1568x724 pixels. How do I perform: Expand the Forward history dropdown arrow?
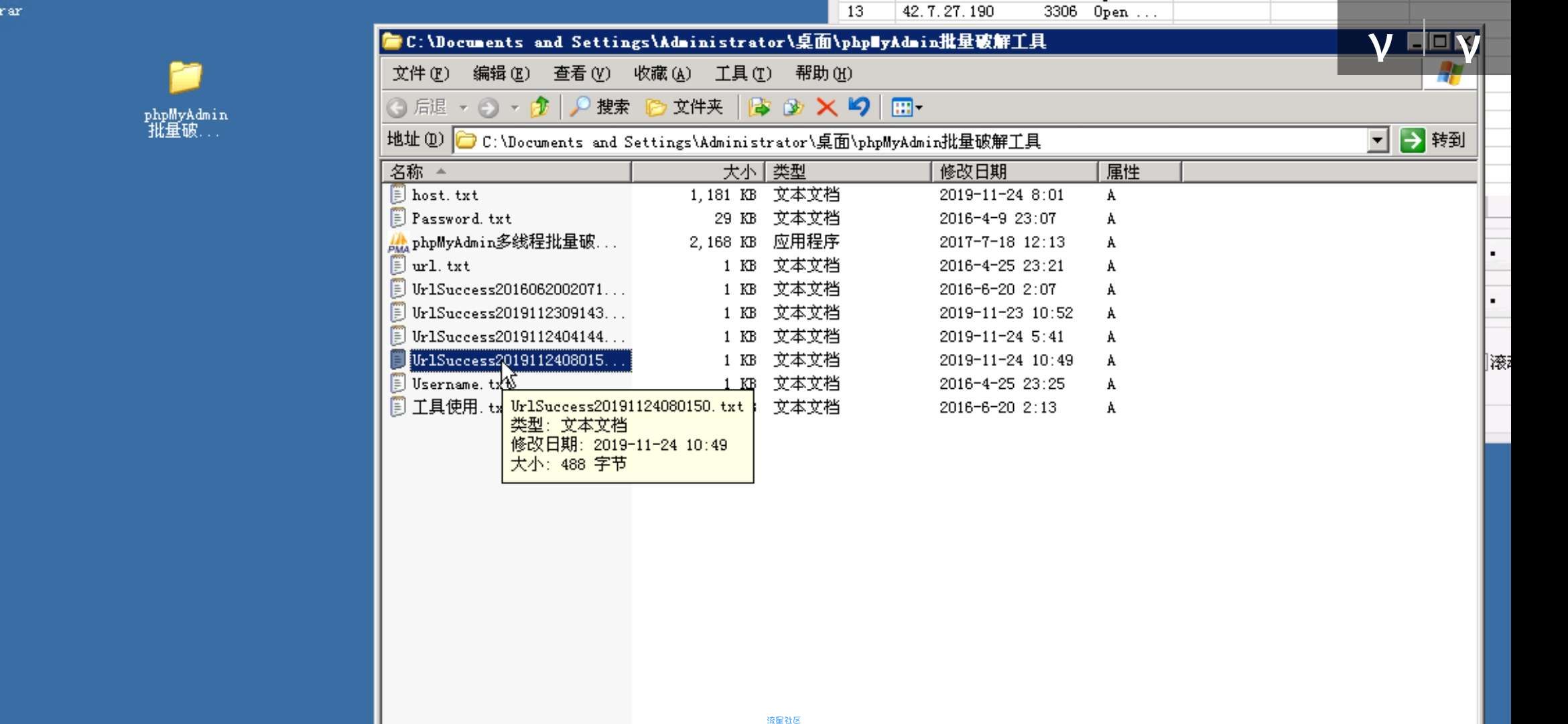pos(515,107)
